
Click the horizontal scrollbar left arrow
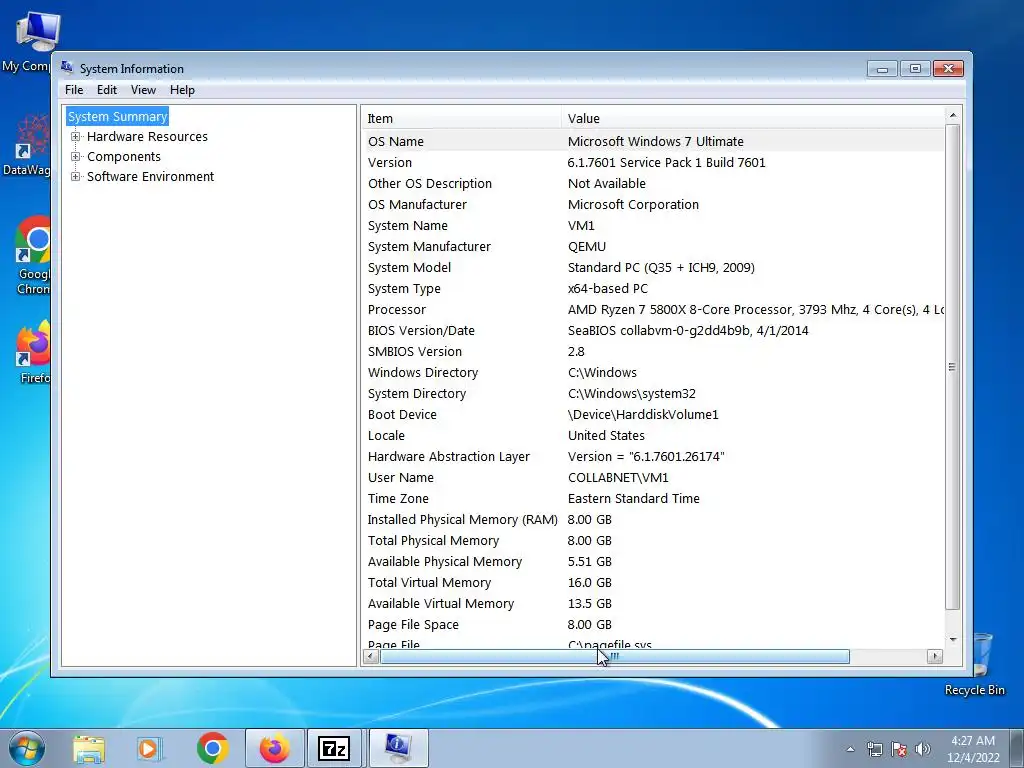click(x=371, y=656)
